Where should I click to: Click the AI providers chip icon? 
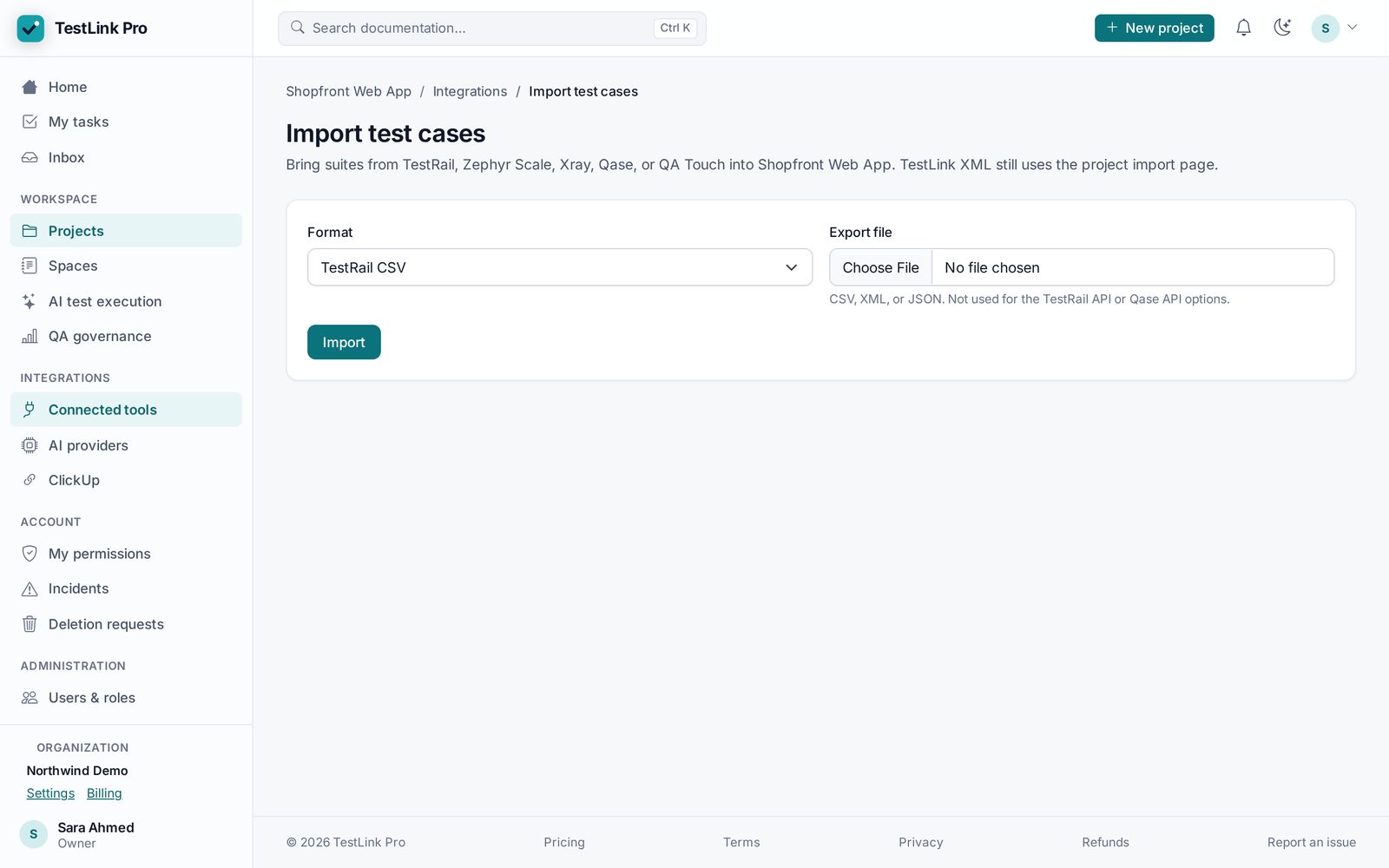tap(30, 445)
